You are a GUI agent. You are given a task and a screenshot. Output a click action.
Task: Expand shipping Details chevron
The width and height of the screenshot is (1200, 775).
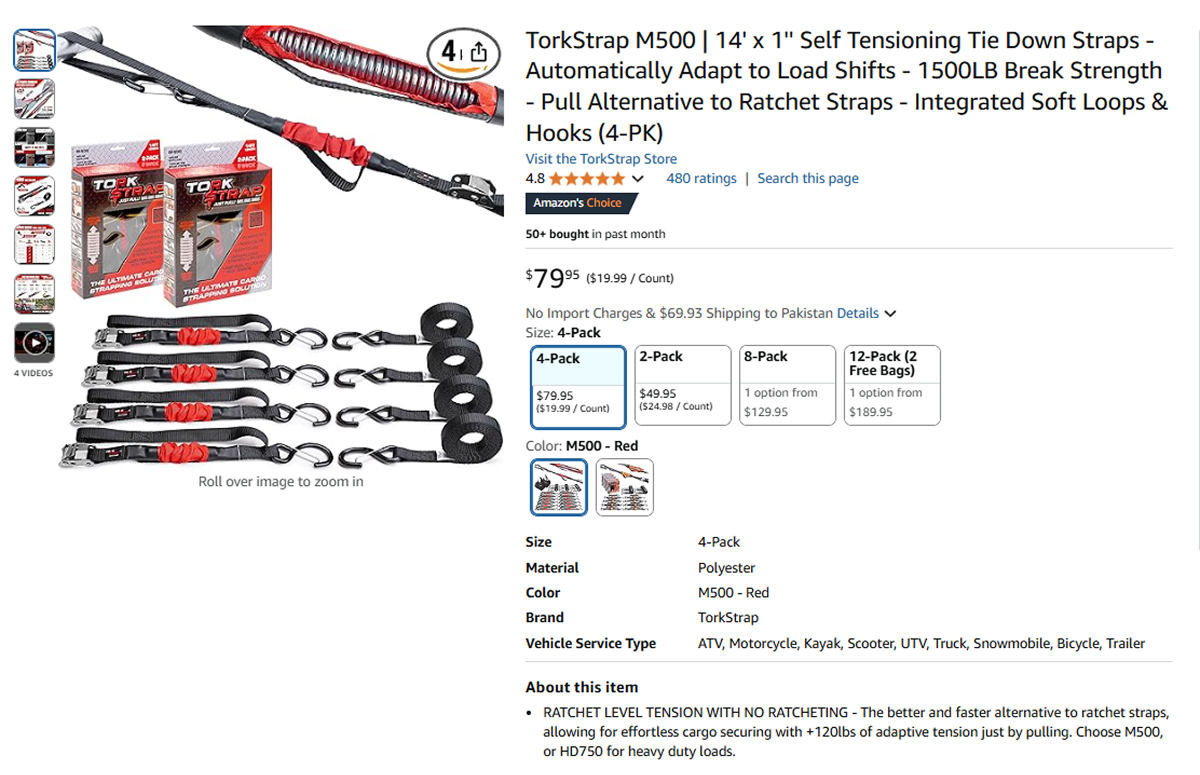pos(890,314)
